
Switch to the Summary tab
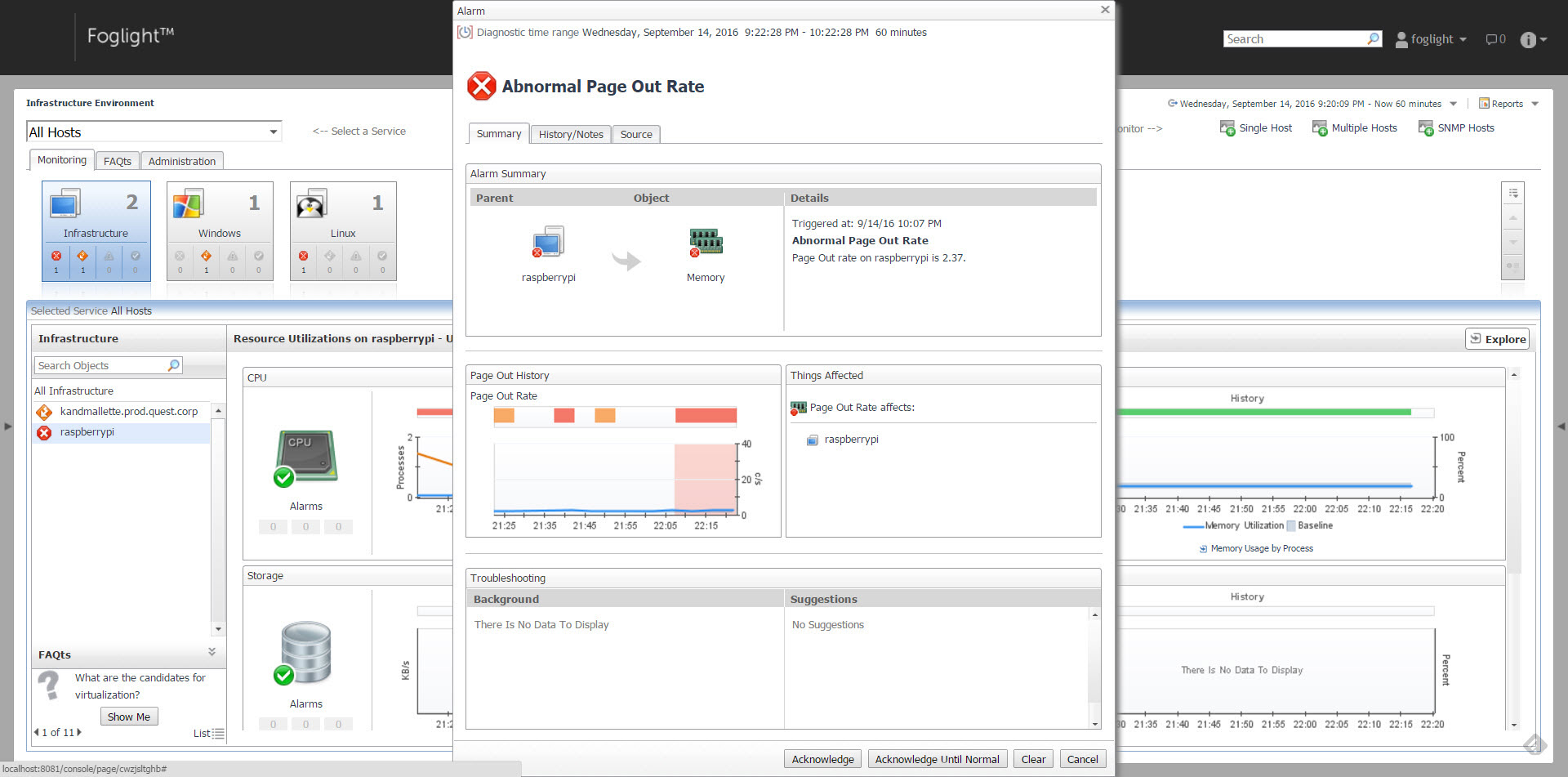coord(498,134)
